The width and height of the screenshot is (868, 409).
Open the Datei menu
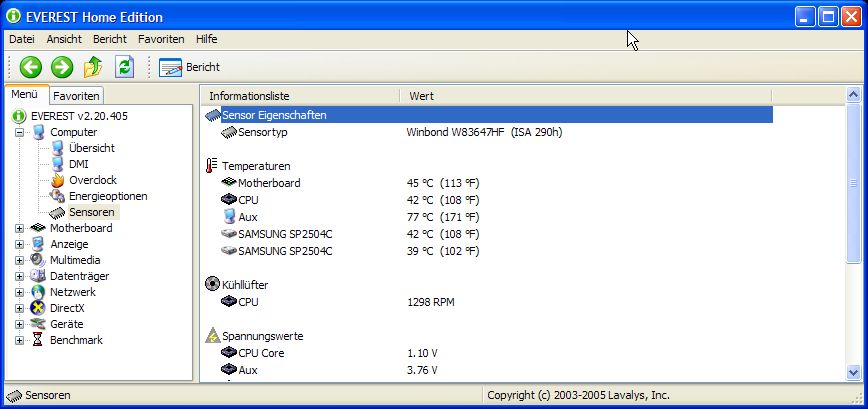tap(22, 39)
